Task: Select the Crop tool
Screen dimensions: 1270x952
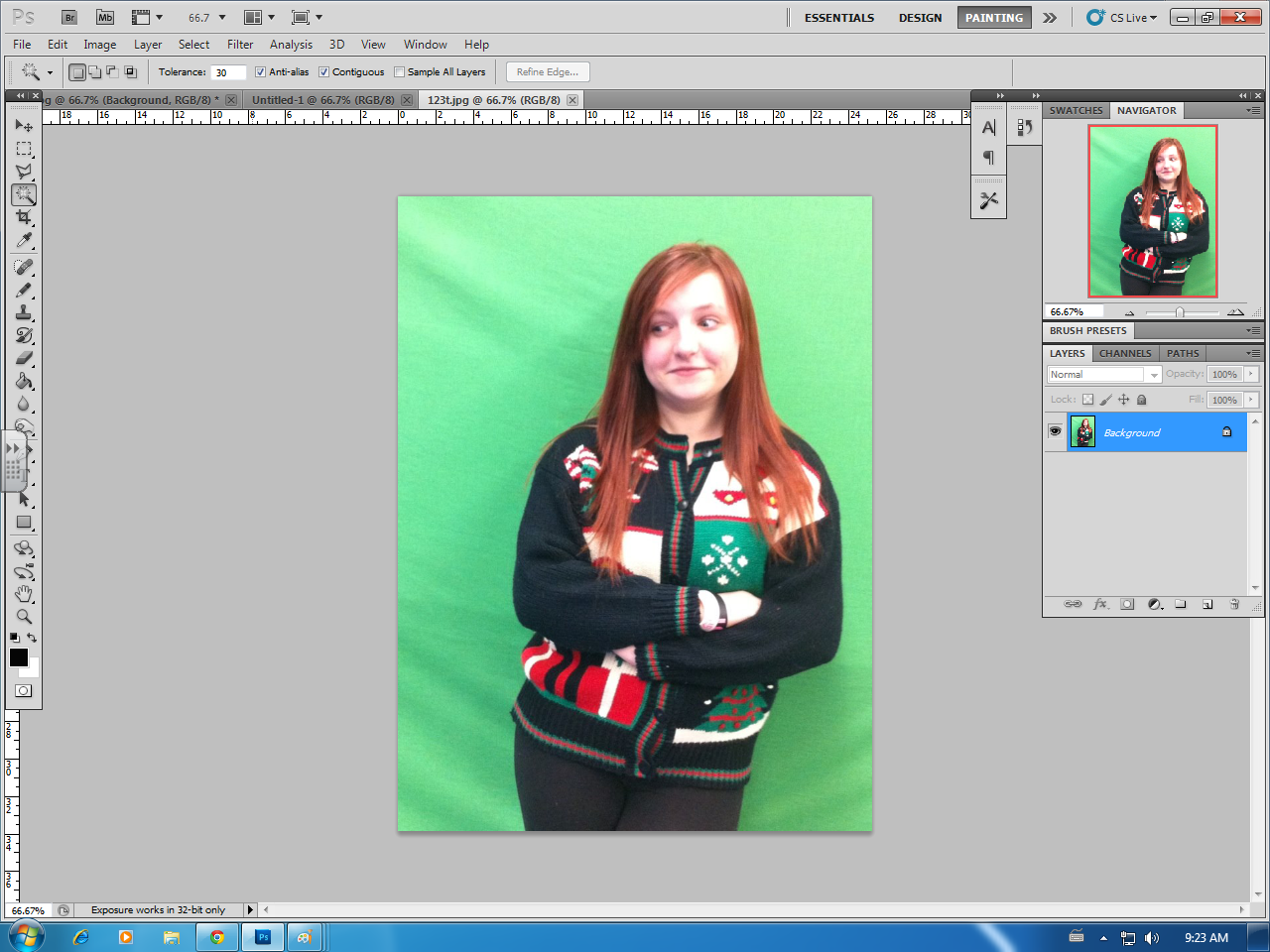Action: pos(24,217)
